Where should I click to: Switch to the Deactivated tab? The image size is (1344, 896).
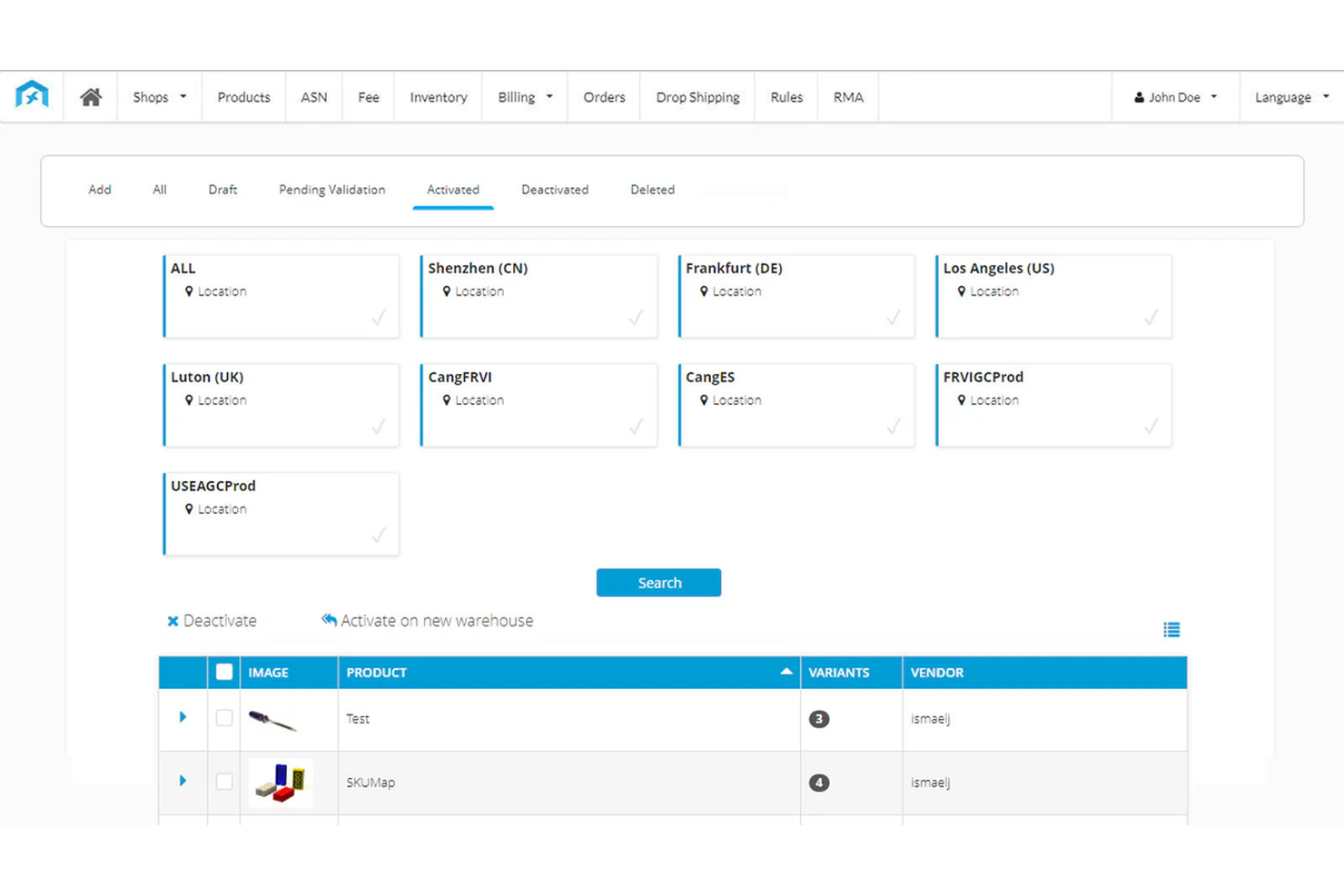click(554, 190)
